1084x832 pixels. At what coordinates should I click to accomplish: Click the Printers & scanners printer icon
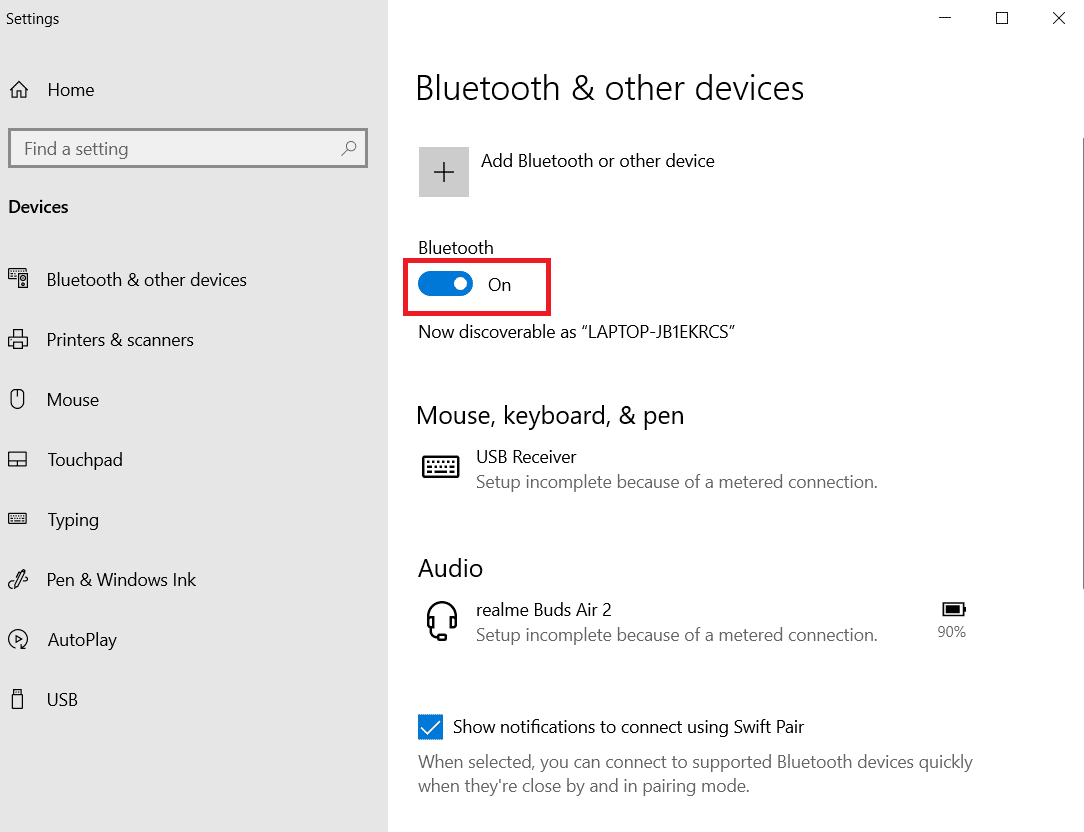click(18, 340)
